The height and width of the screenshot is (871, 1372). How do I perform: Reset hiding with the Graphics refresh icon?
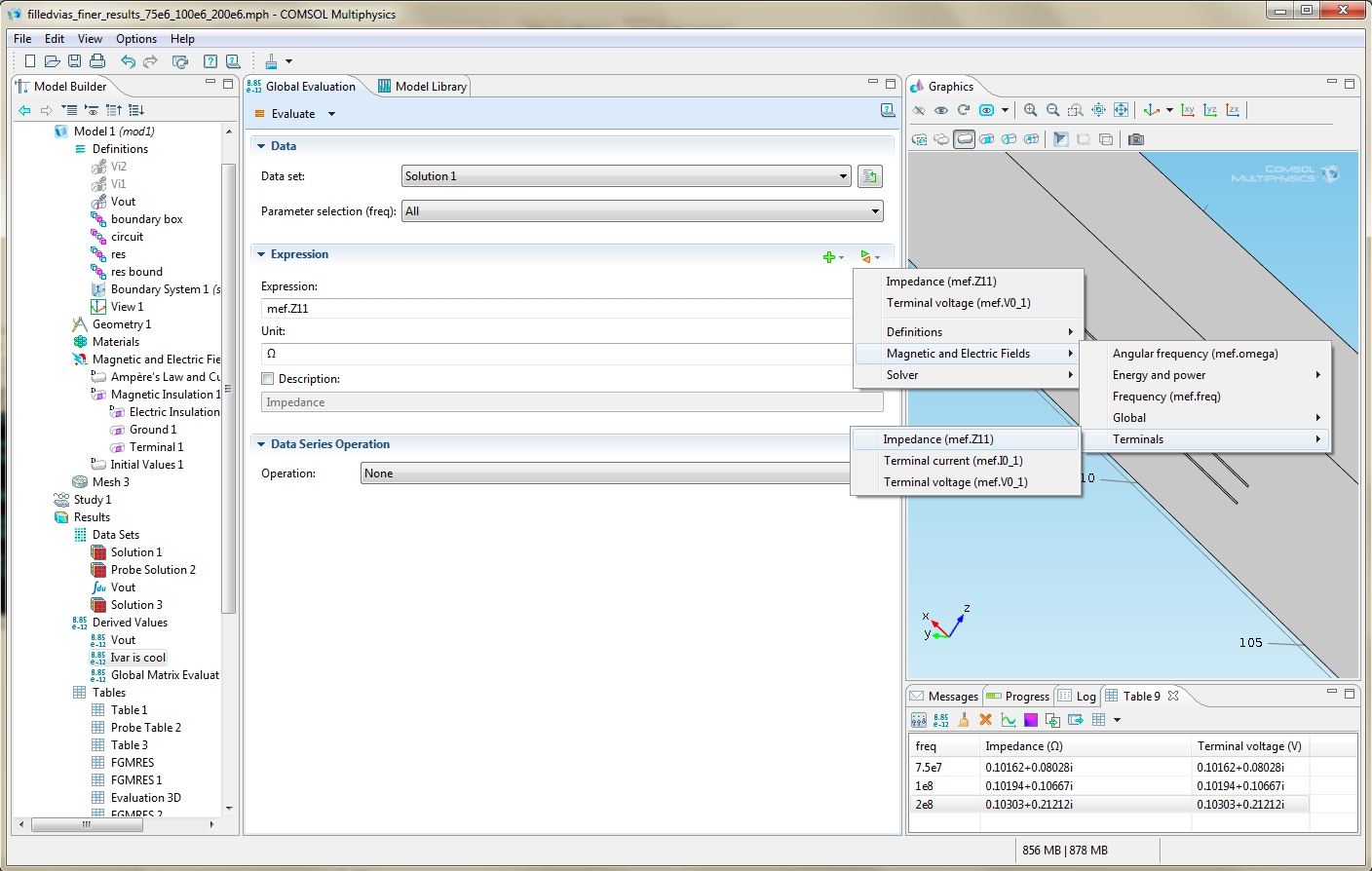click(964, 110)
